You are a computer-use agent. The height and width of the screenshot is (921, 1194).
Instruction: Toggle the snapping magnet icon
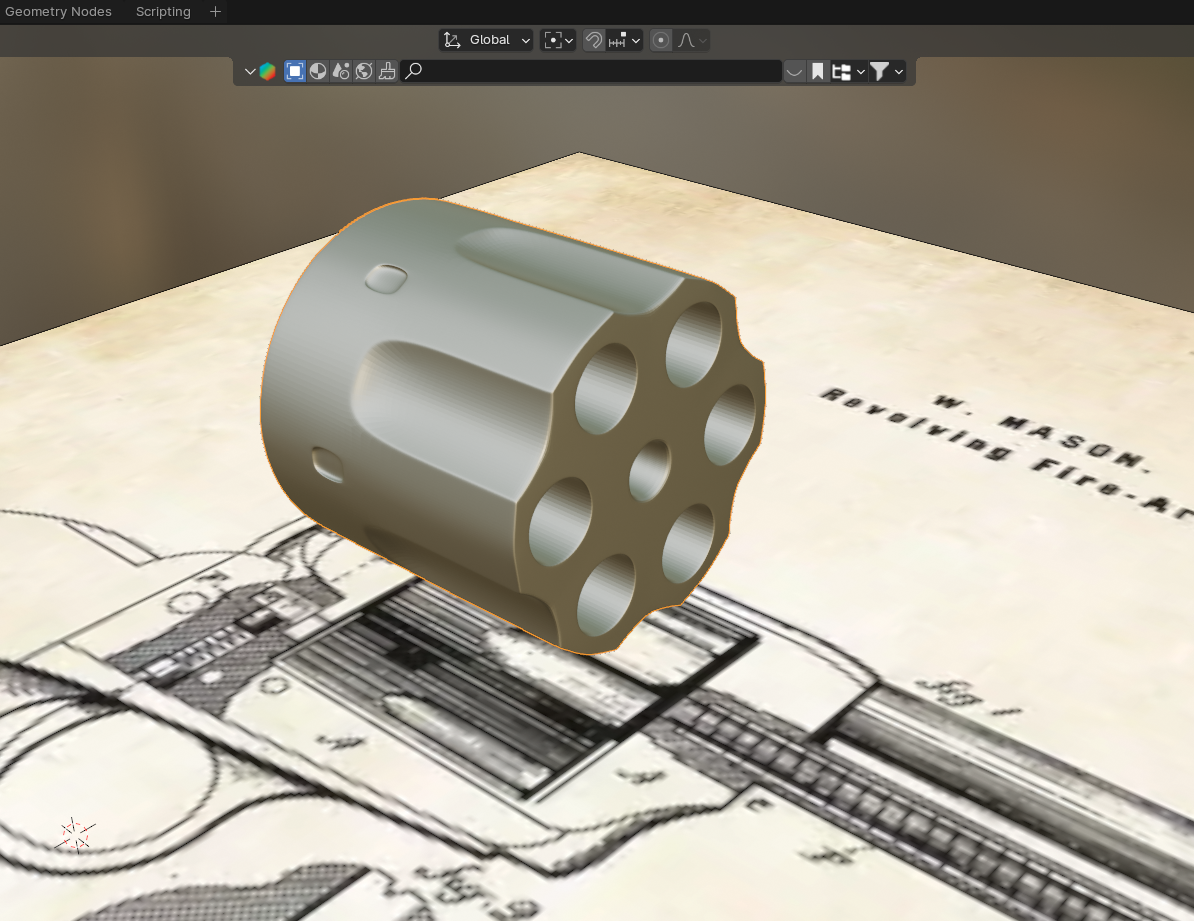[x=594, y=40]
